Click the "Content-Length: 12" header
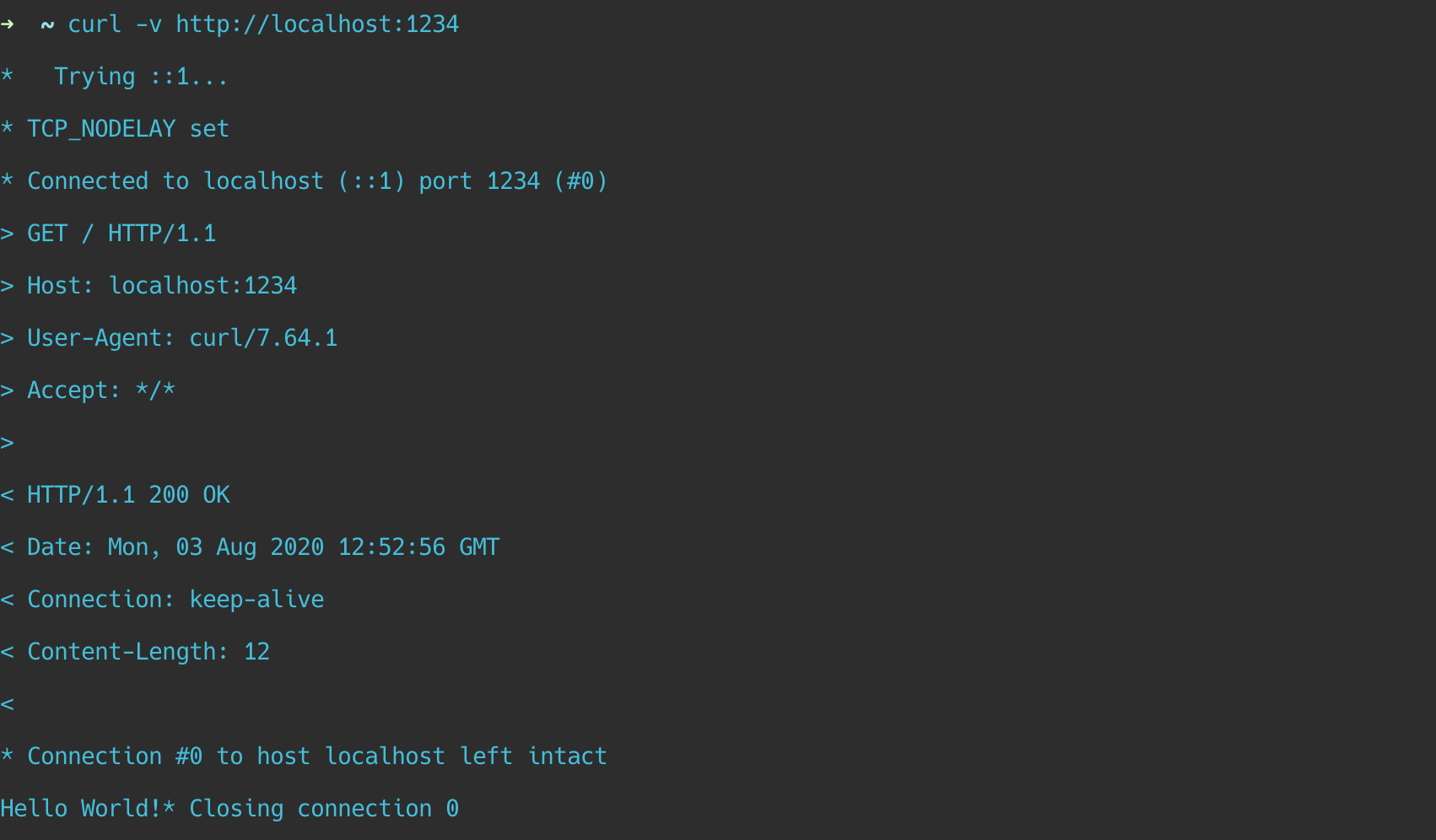Viewport: 1436px width, 840px height. (148, 652)
